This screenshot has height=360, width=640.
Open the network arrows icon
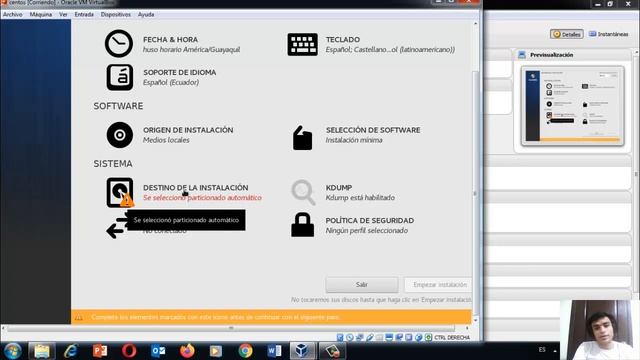coord(116,228)
